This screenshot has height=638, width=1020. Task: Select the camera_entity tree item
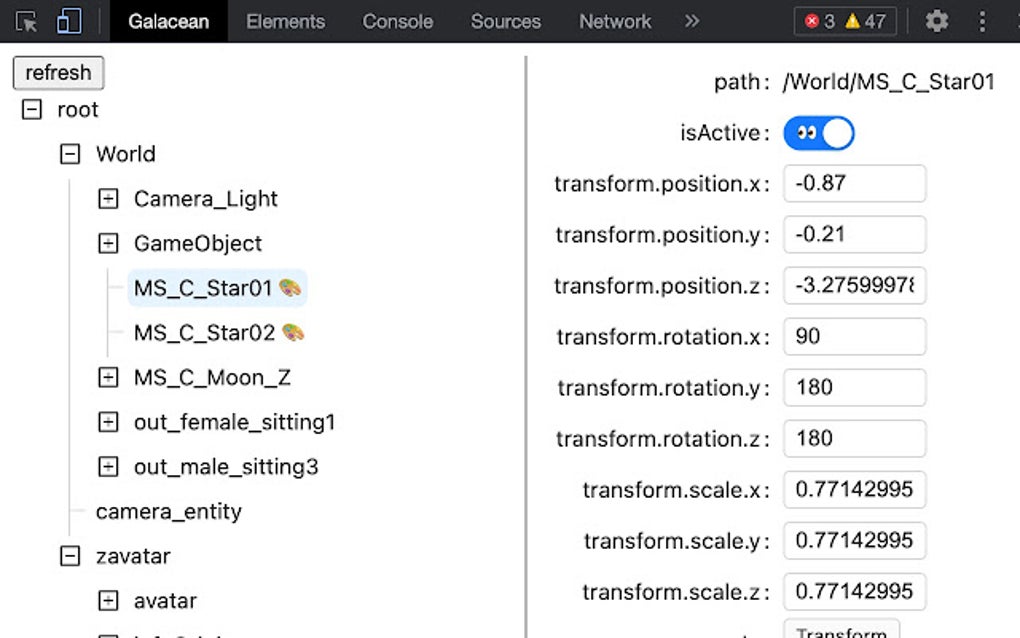tap(169, 512)
